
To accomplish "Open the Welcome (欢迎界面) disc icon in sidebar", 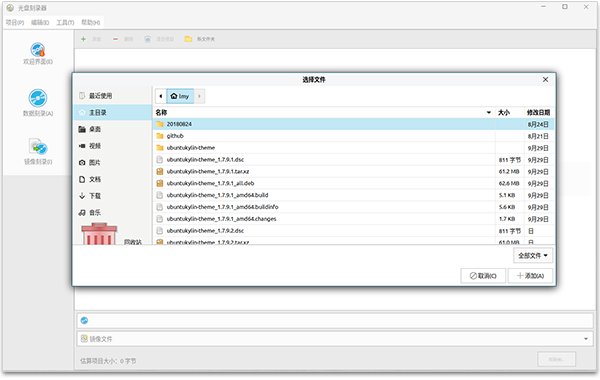I will click(x=38, y=49).
